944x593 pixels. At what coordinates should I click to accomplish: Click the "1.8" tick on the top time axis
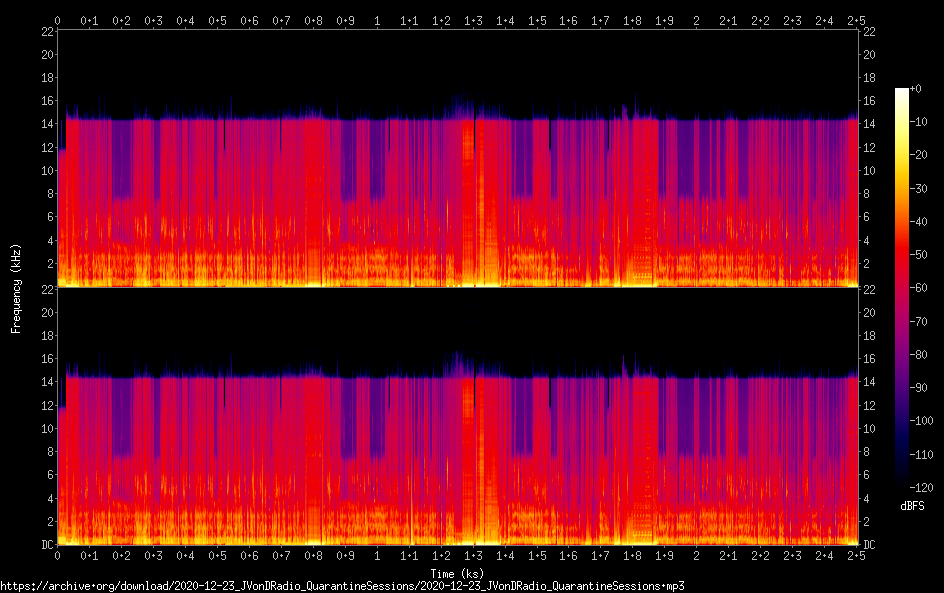pyautogui.click(x=632, y=20)
